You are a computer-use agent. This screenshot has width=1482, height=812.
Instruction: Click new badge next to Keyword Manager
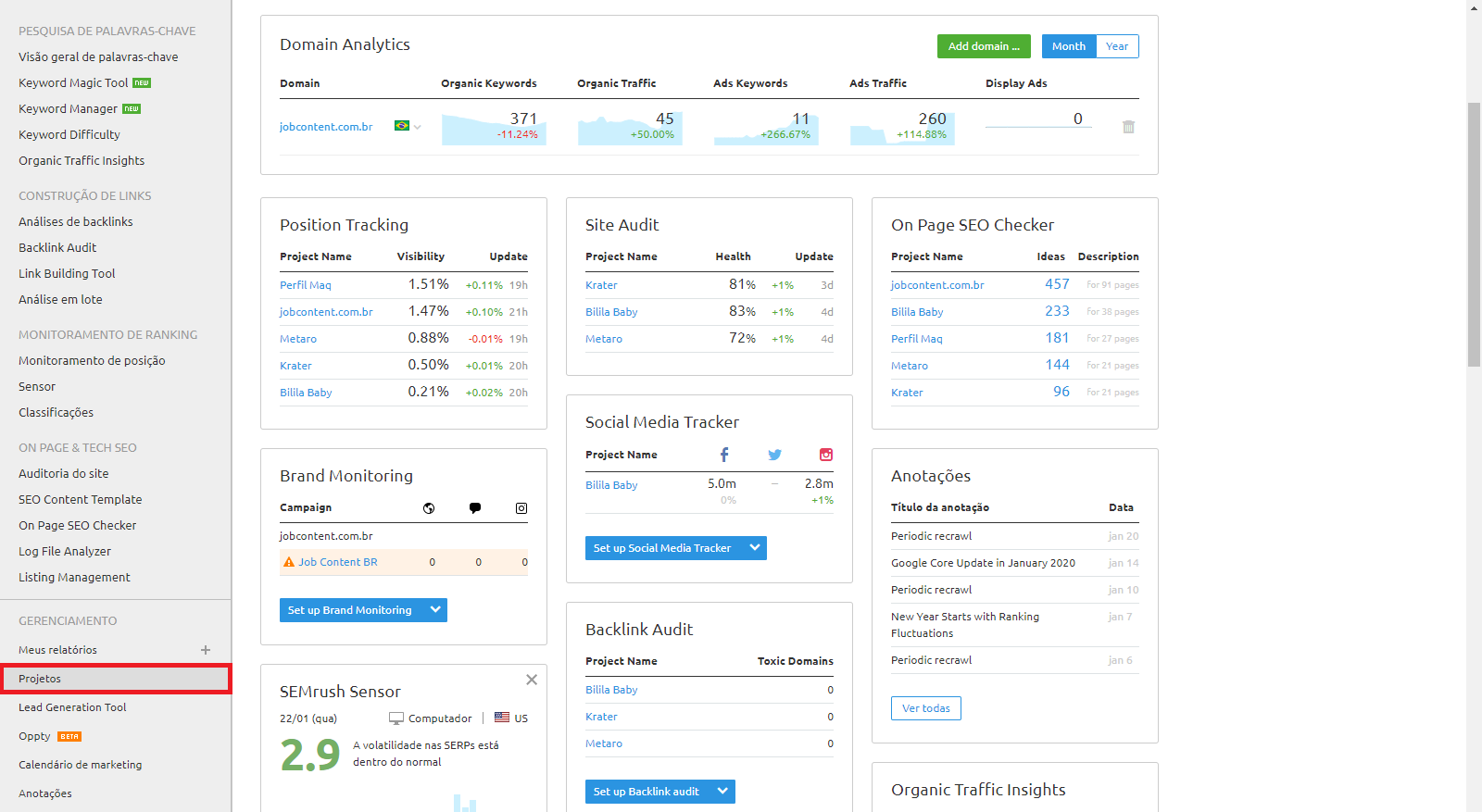[132, 109]
